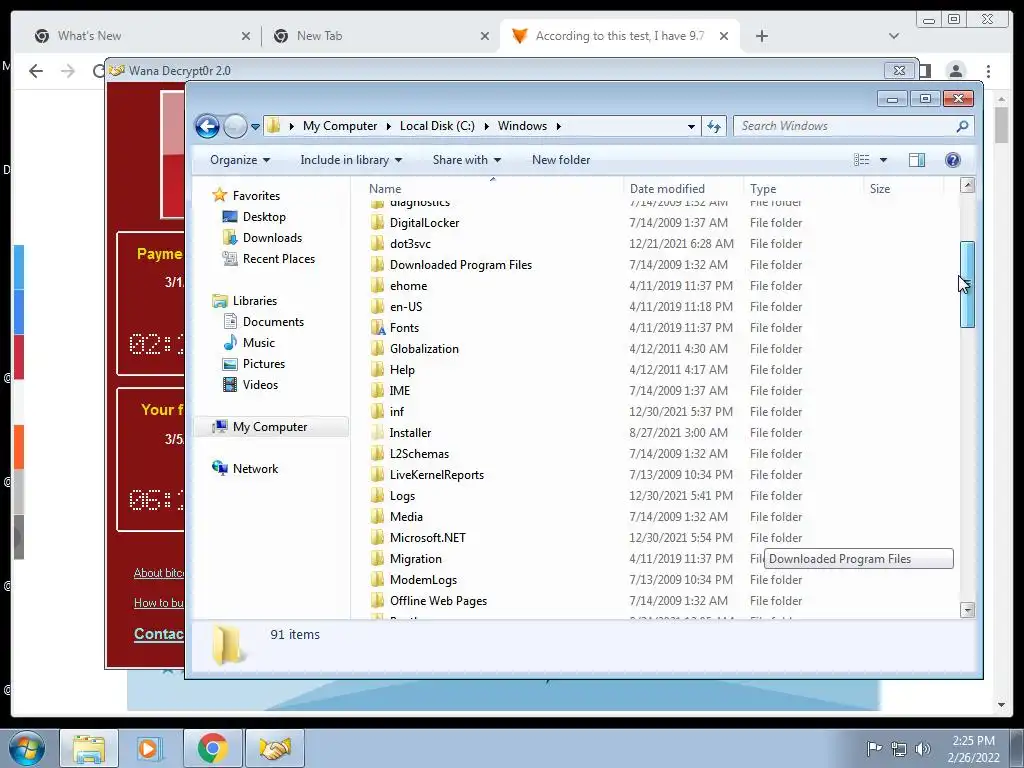1024x768 pixels.
Task: Open the address bar history dropdown
Action: 691,127
